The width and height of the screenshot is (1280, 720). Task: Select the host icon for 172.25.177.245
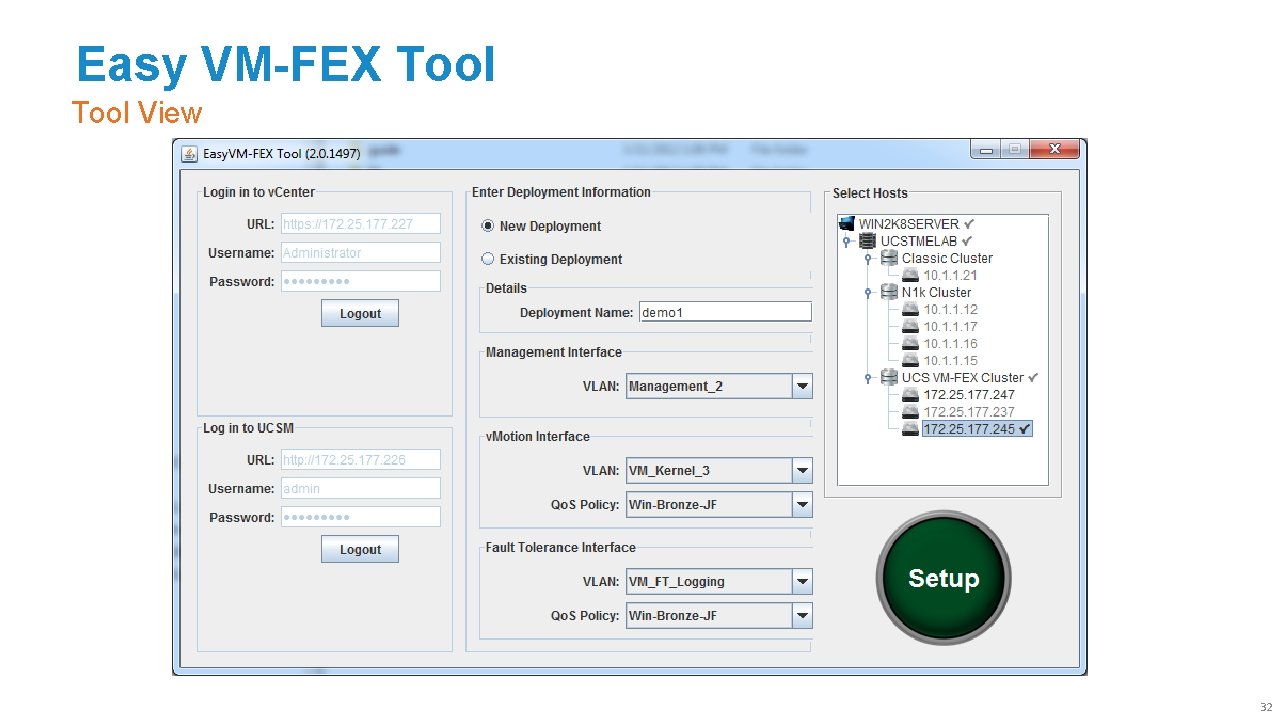point(910,428)
